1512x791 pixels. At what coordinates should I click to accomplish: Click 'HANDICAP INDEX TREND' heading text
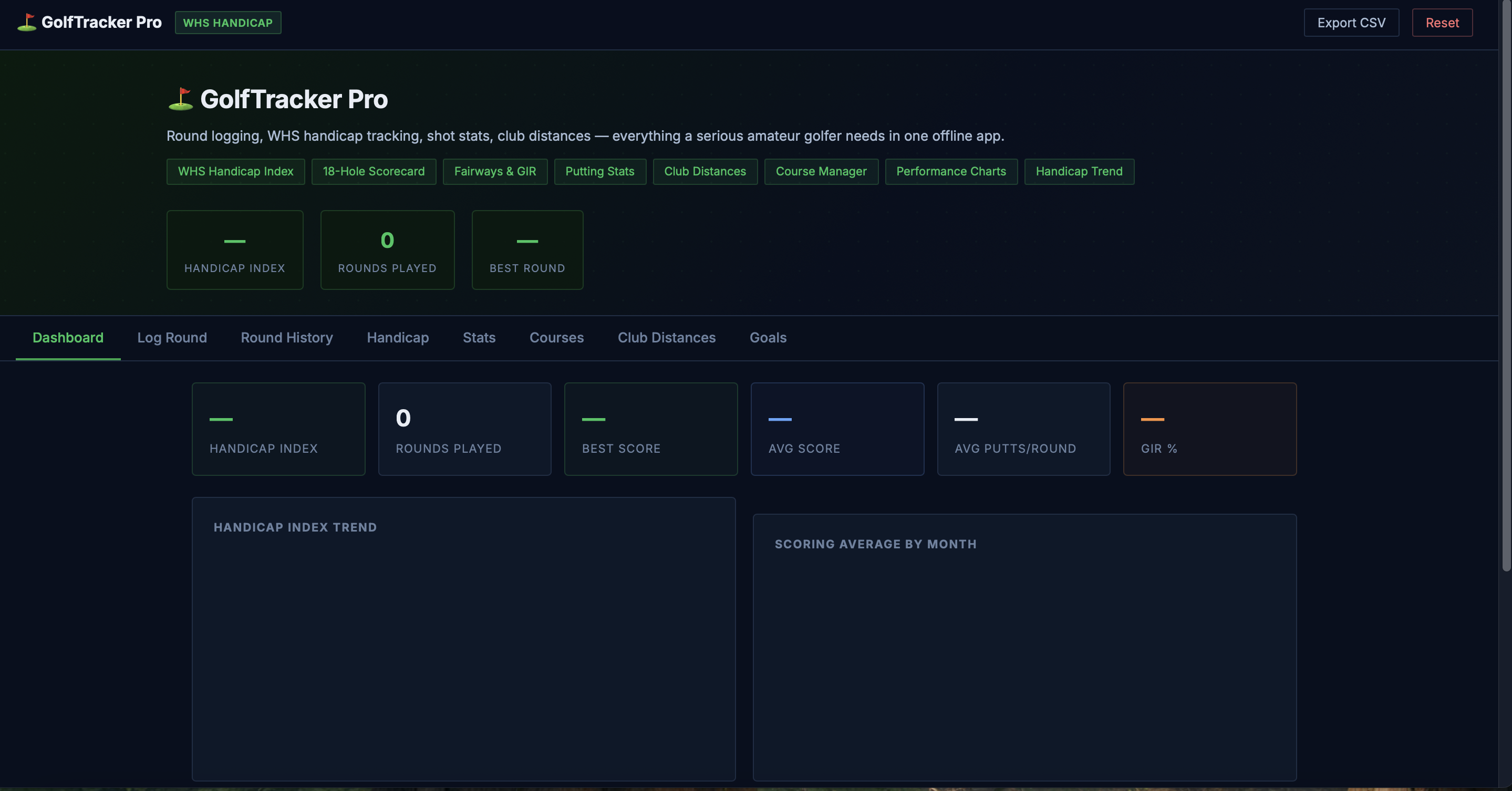click(295, 527)
